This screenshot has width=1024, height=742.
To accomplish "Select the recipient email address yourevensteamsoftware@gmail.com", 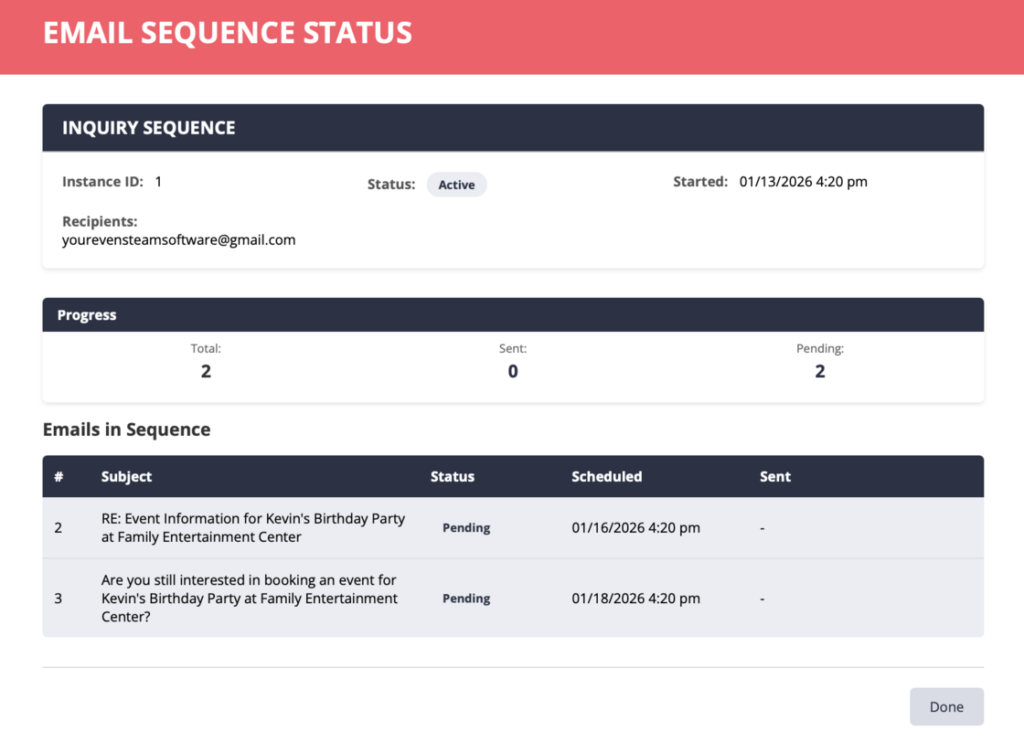I will [x=179, y=240].
